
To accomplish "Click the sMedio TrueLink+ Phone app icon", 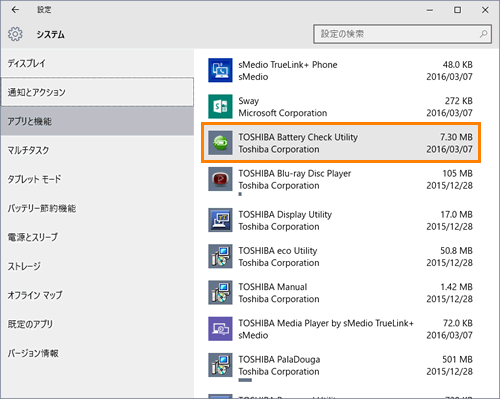I will point(220,70).
